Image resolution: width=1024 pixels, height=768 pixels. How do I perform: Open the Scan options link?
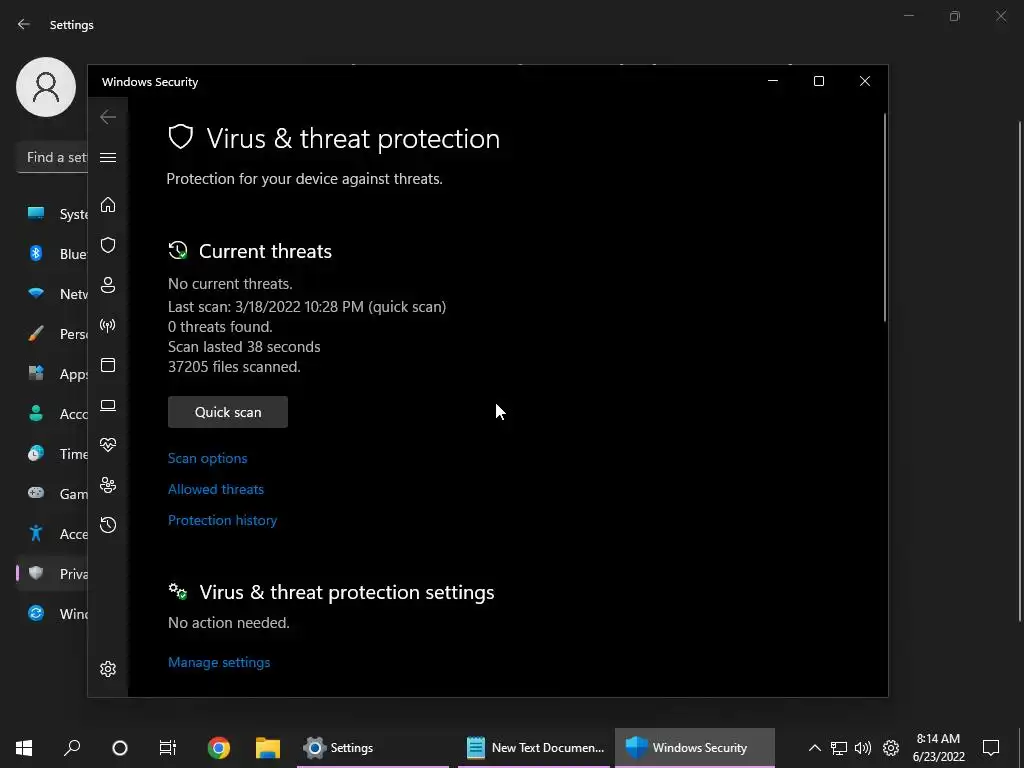pos(208,458)
